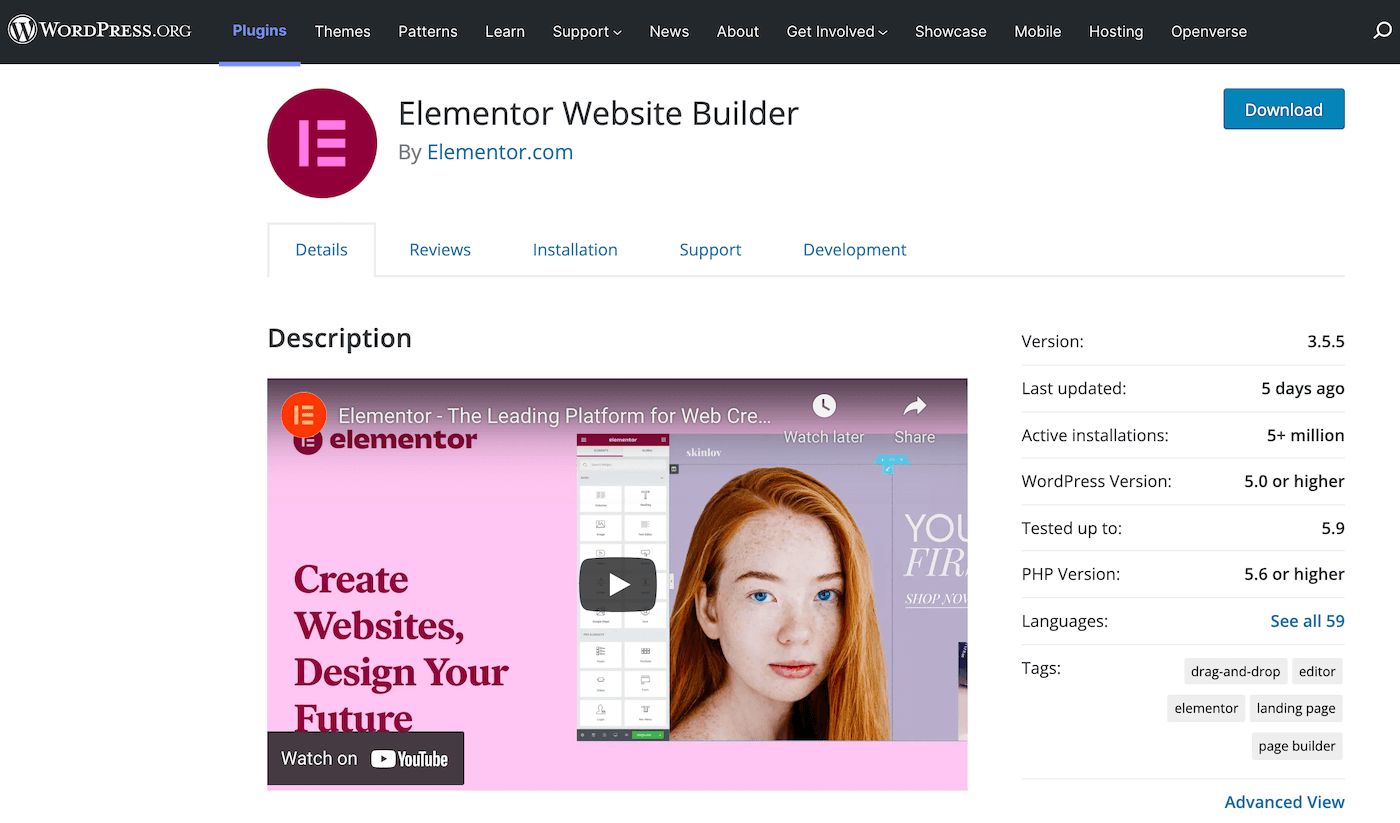This screenshot has width=1400, height=823.
Task: Select the Details tab
Action: (x=322, y=250)
